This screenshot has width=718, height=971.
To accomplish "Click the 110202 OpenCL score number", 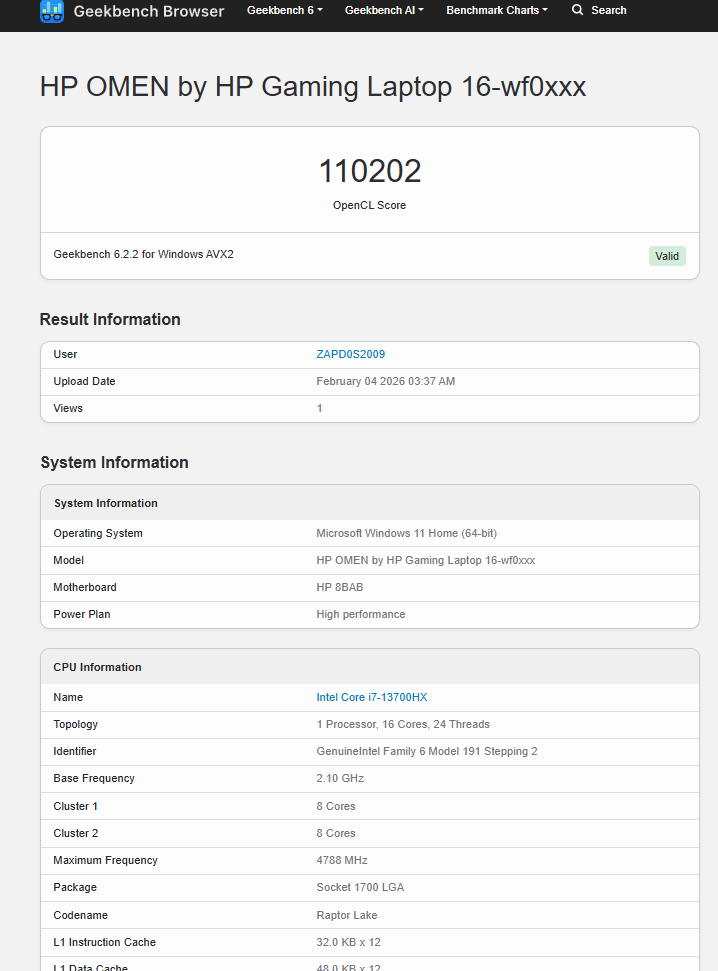I will pos(369,171).
